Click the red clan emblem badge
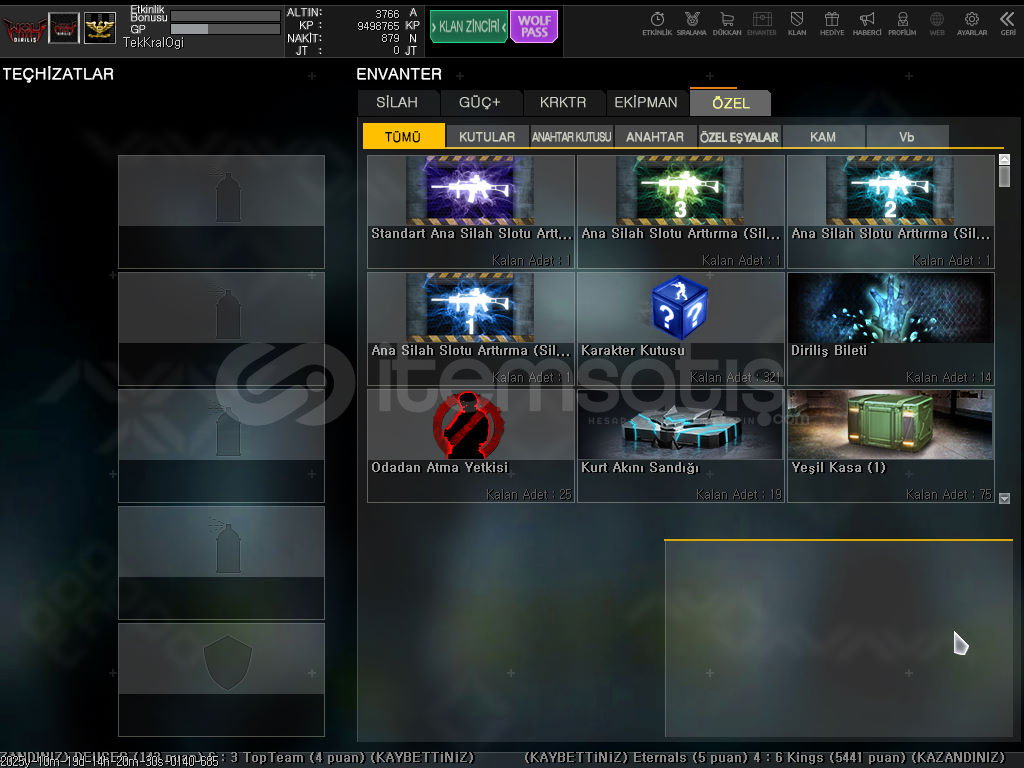Image resolution: width=1024 pixels, height=768 pixels. (64, 28)
